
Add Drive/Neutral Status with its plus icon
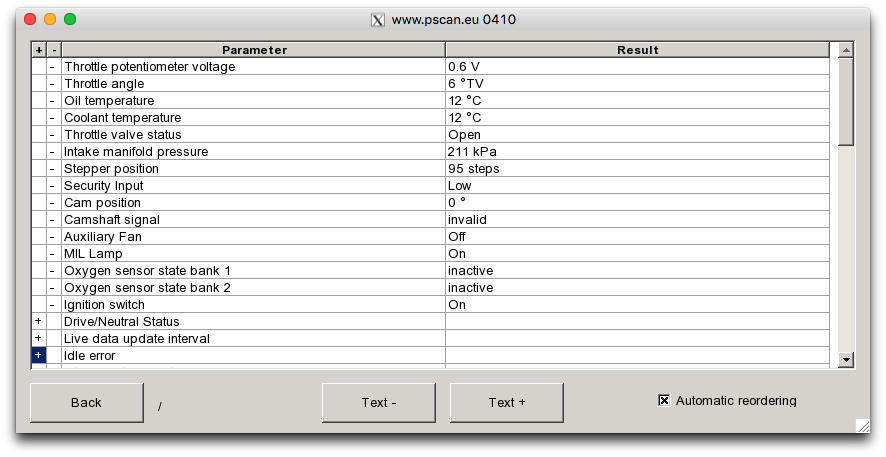pyautogui.click(x=39, y=321)
